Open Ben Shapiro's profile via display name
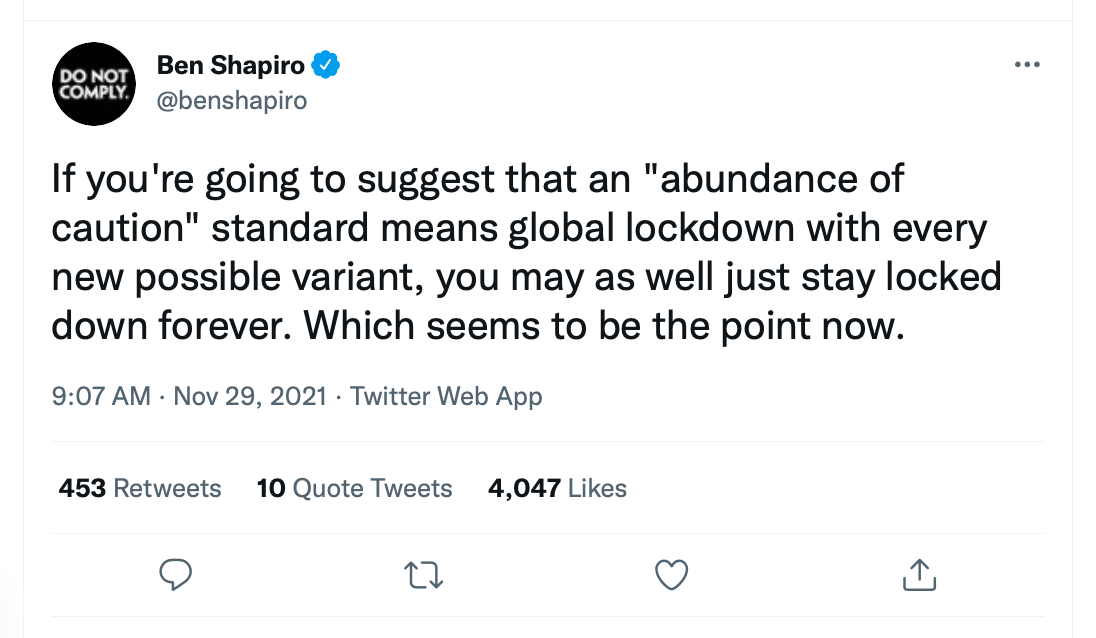The width and height of the screenshot is (1096, 638). pyautogui.click(x=230, y=66)
